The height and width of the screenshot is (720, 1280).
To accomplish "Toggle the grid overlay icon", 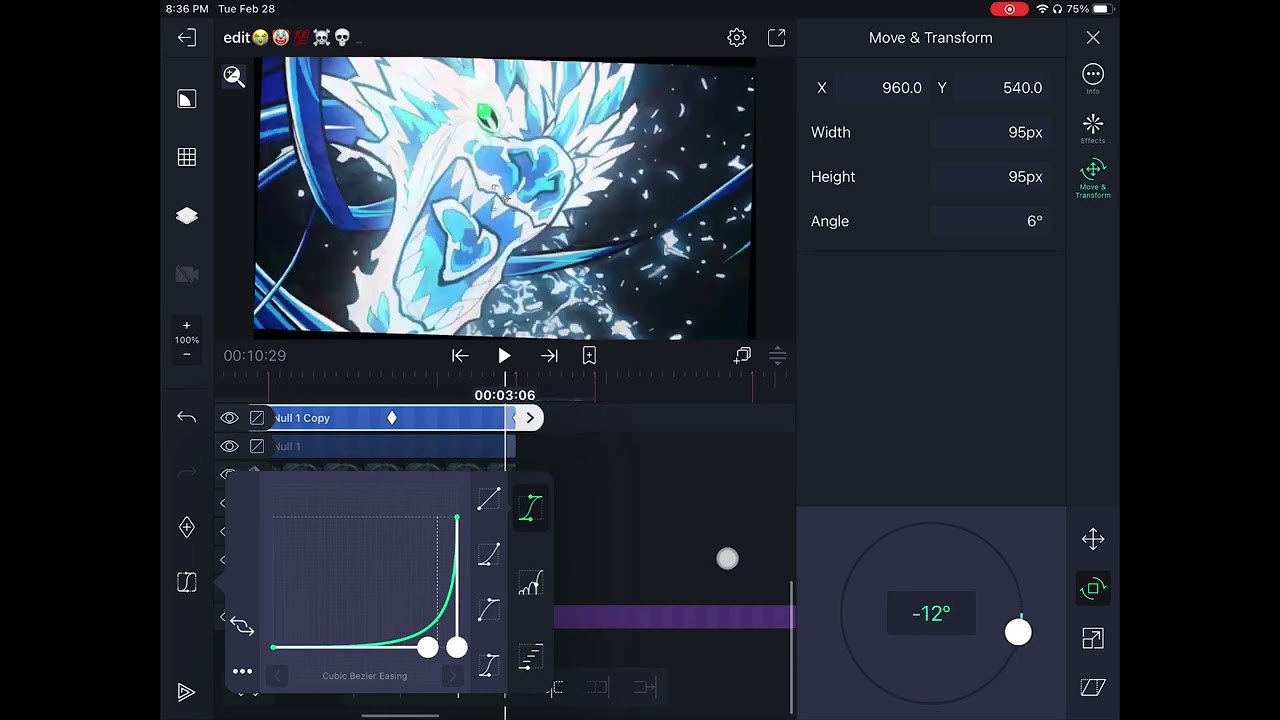I will (187, 157).
